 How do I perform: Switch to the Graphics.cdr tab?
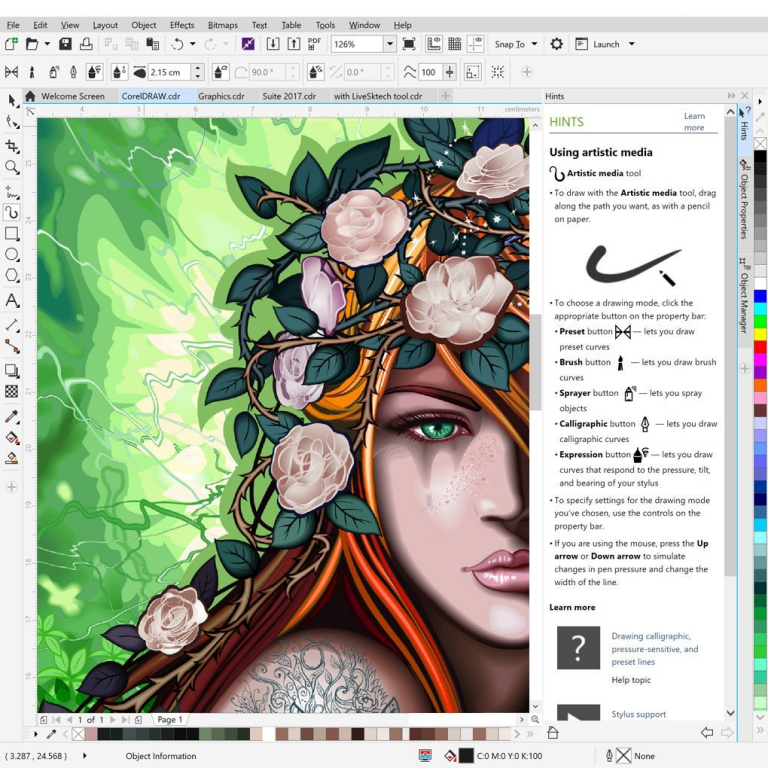pos(221,97)
